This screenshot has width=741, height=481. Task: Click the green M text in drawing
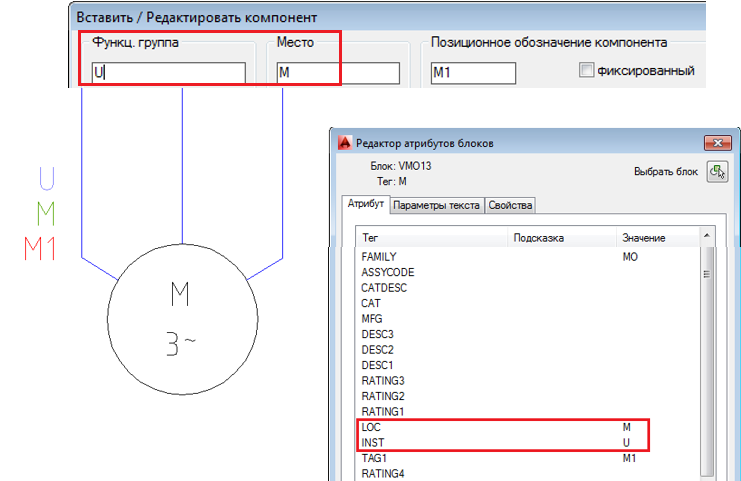pyautogui.click(x=46, y=214)
